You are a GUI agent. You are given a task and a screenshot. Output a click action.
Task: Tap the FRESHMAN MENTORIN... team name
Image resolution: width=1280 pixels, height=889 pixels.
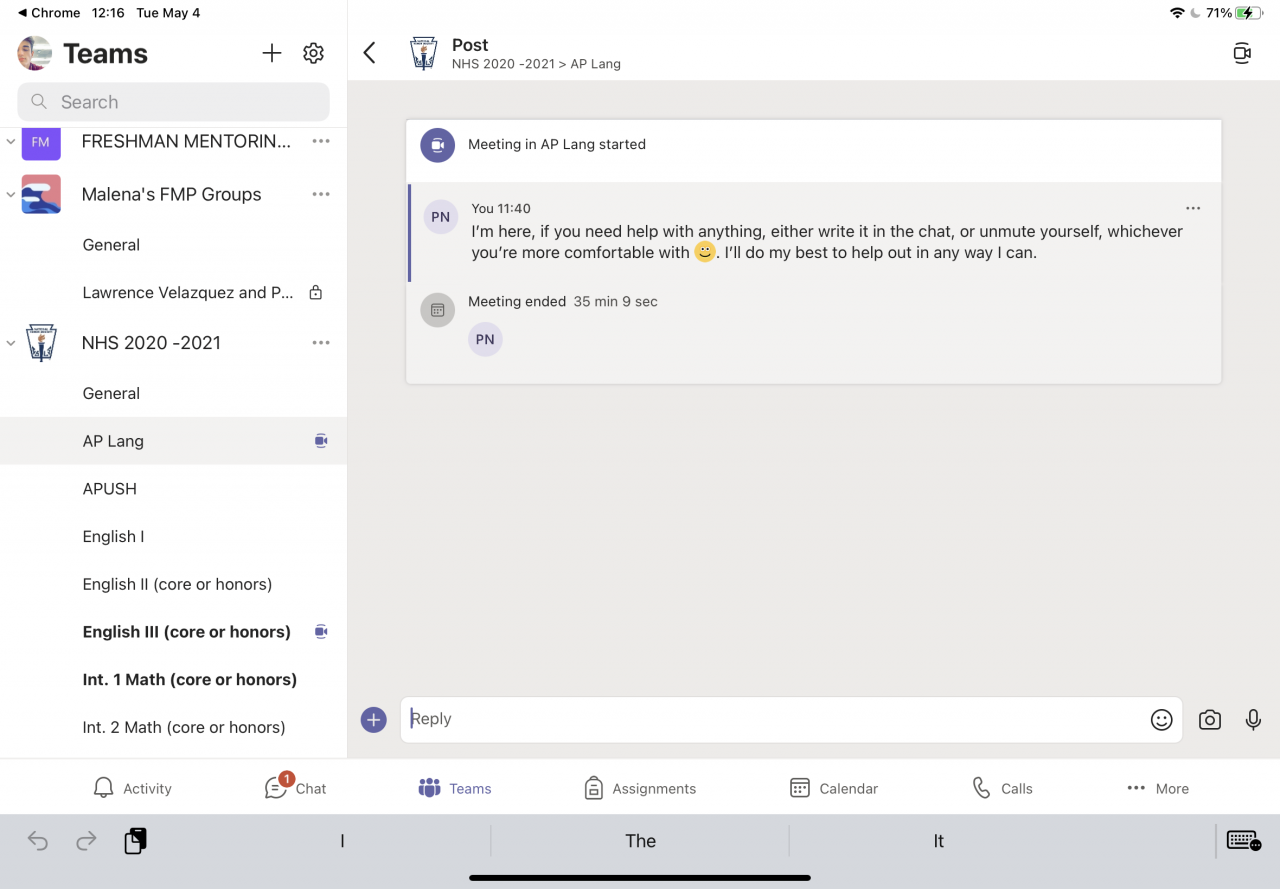(x=187, y=141)
